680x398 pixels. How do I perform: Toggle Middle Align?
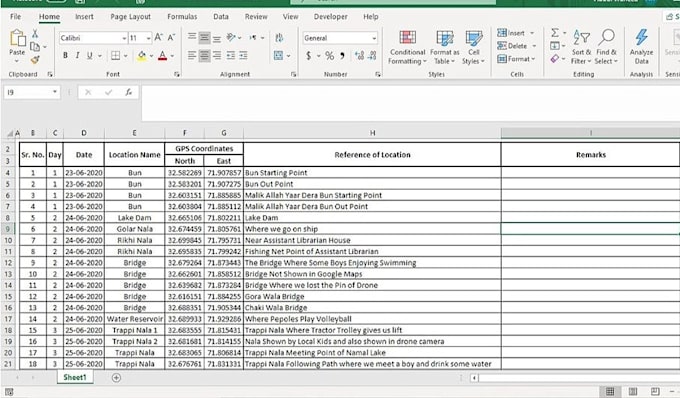coord(204,37)
